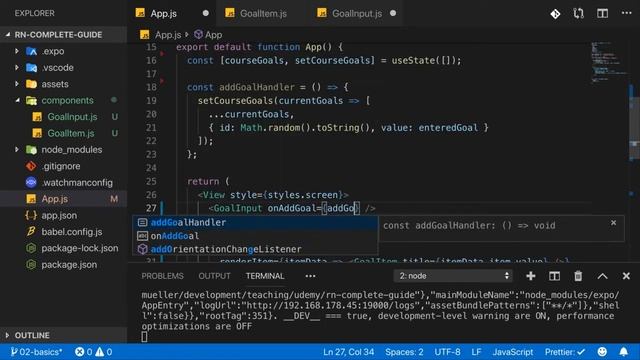The image size is (640, 360).
Task: Kill terminal using trash icon
Action: [x=578, y=276]
